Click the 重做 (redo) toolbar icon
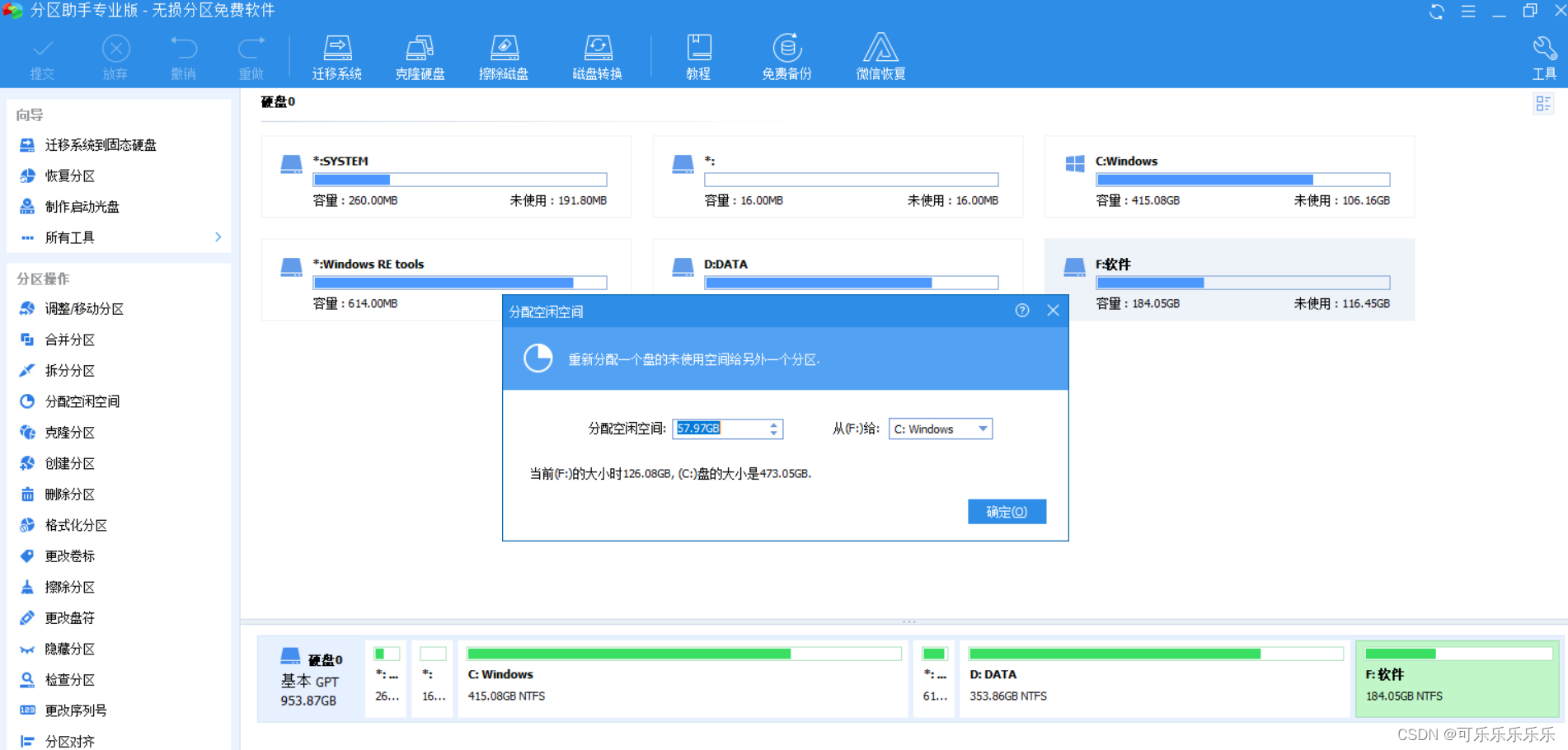 click(x=251, y=58)
